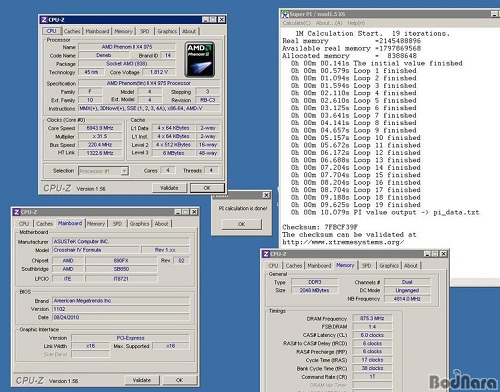This screenshot has height=392, width=500.
Task: Click the Bus Speed value 220.4 MHz
Action: 100,145
